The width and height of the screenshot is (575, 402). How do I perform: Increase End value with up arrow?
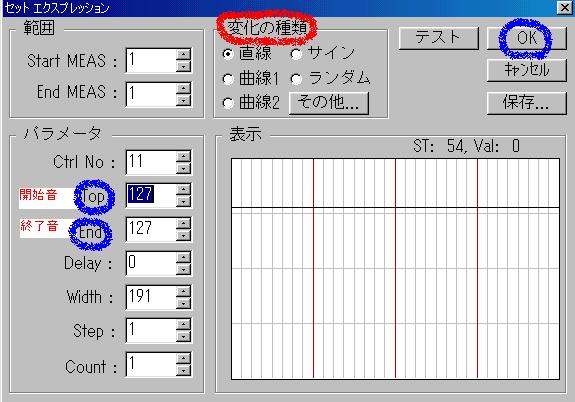click(183, 224)
